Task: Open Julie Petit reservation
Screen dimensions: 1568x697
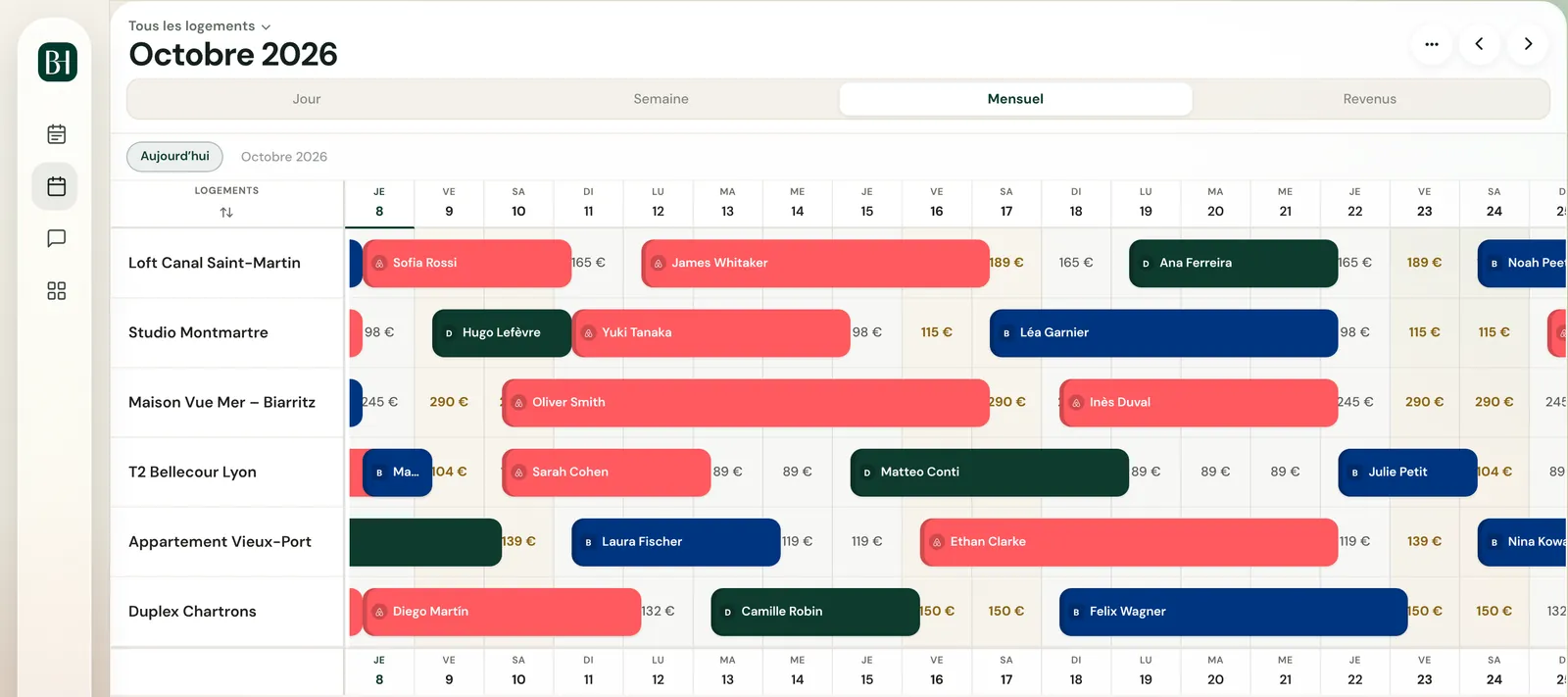Action: tap(1407, 473)
